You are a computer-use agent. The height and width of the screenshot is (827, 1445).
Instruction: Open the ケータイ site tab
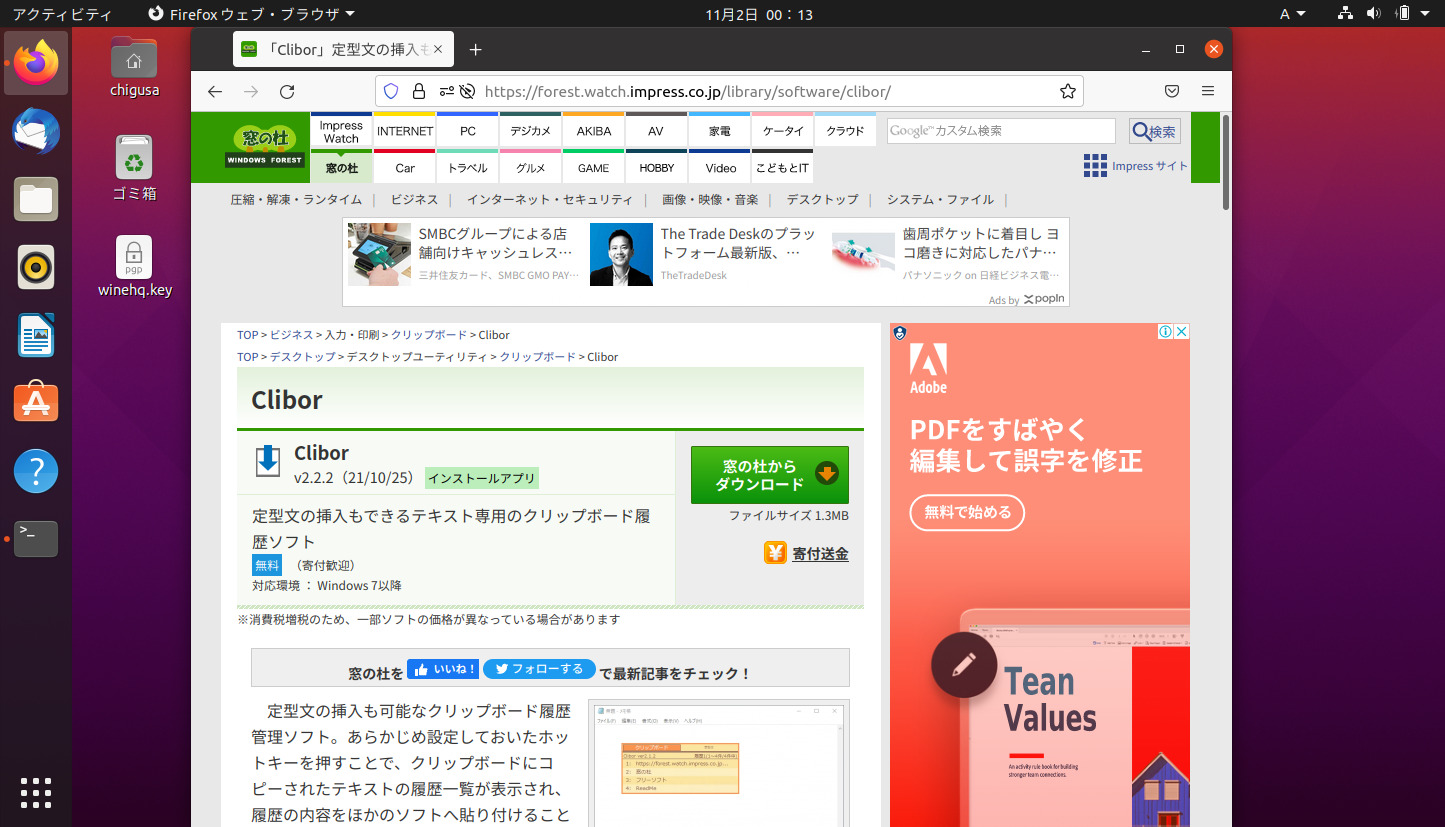click(x=783, y=130)
